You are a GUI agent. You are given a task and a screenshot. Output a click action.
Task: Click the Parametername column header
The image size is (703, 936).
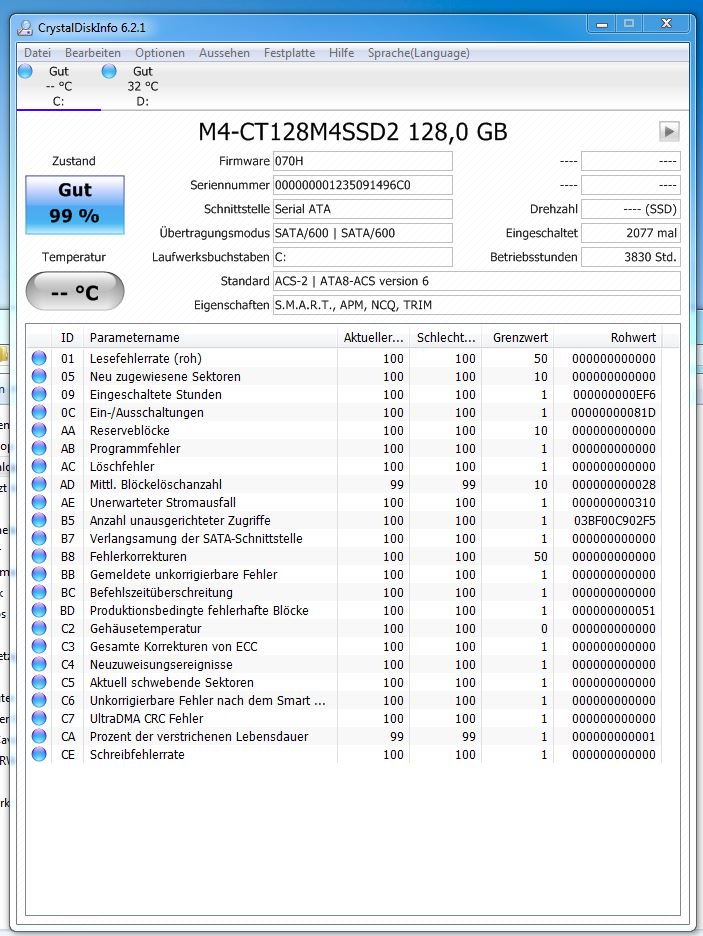[211, 337]
